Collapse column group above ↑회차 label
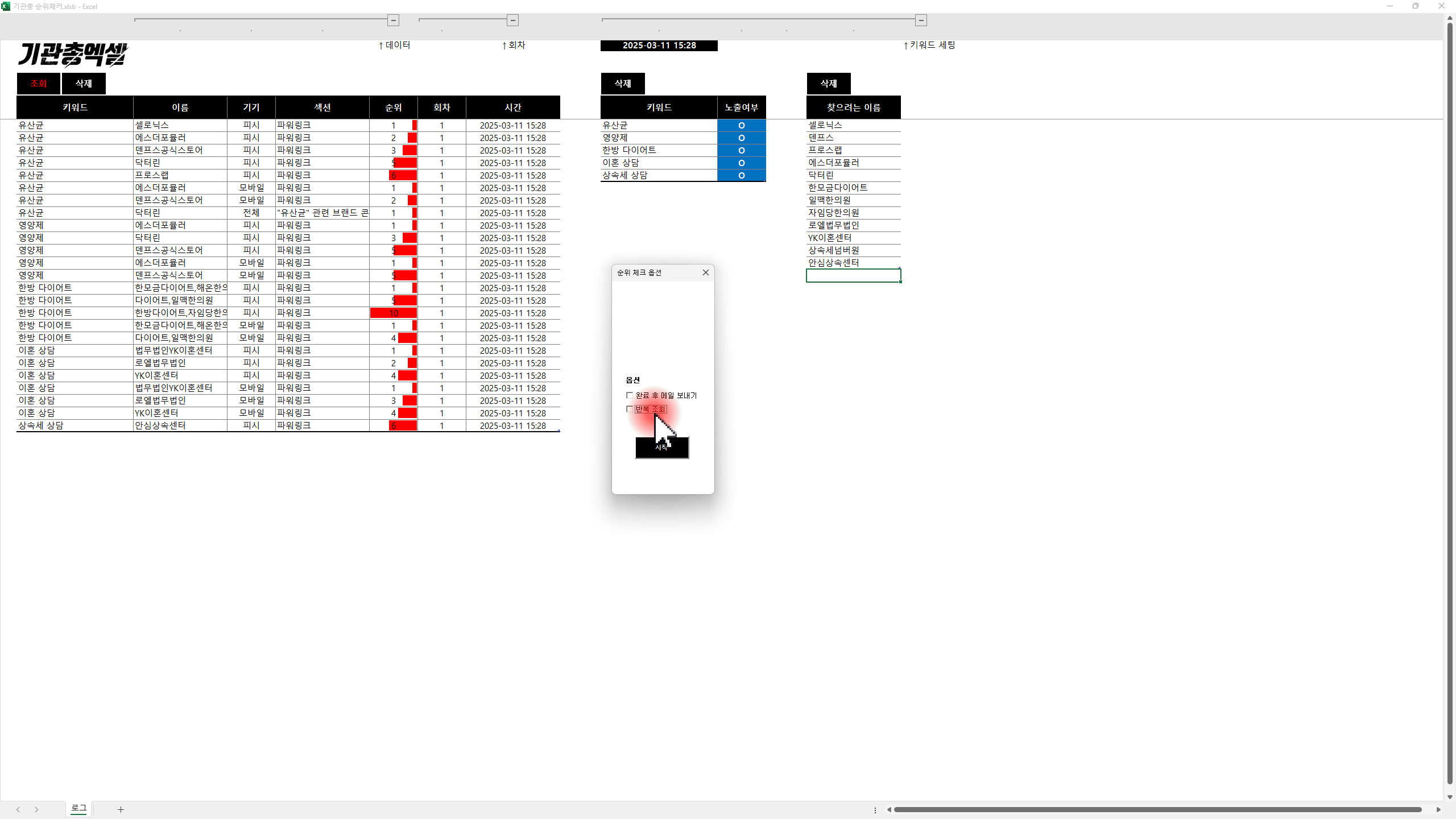The width and height of the screenshot is (1456, 819). pyautogui.click(x=512, y=20)
